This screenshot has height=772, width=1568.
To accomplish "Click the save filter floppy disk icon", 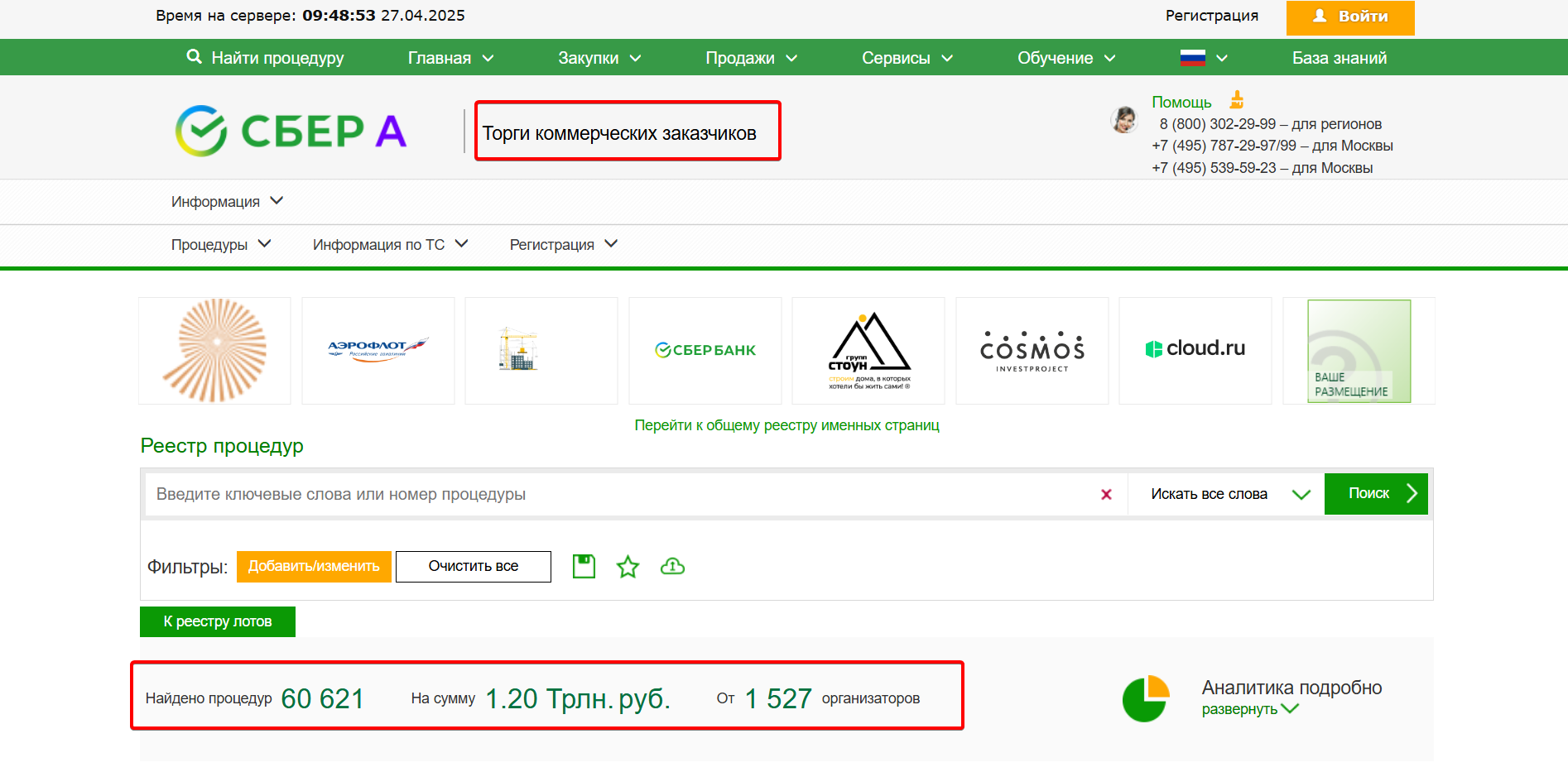I will click(x=584, y=567).
